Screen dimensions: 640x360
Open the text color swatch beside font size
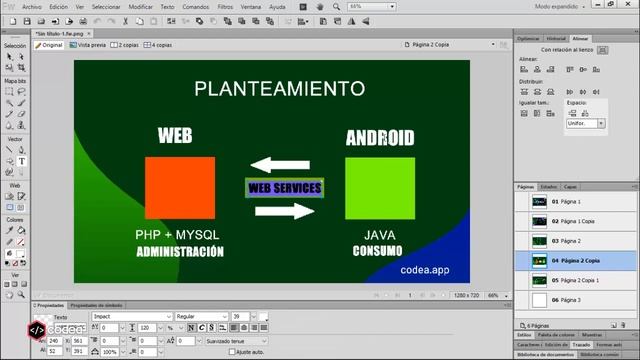(264, 316)
